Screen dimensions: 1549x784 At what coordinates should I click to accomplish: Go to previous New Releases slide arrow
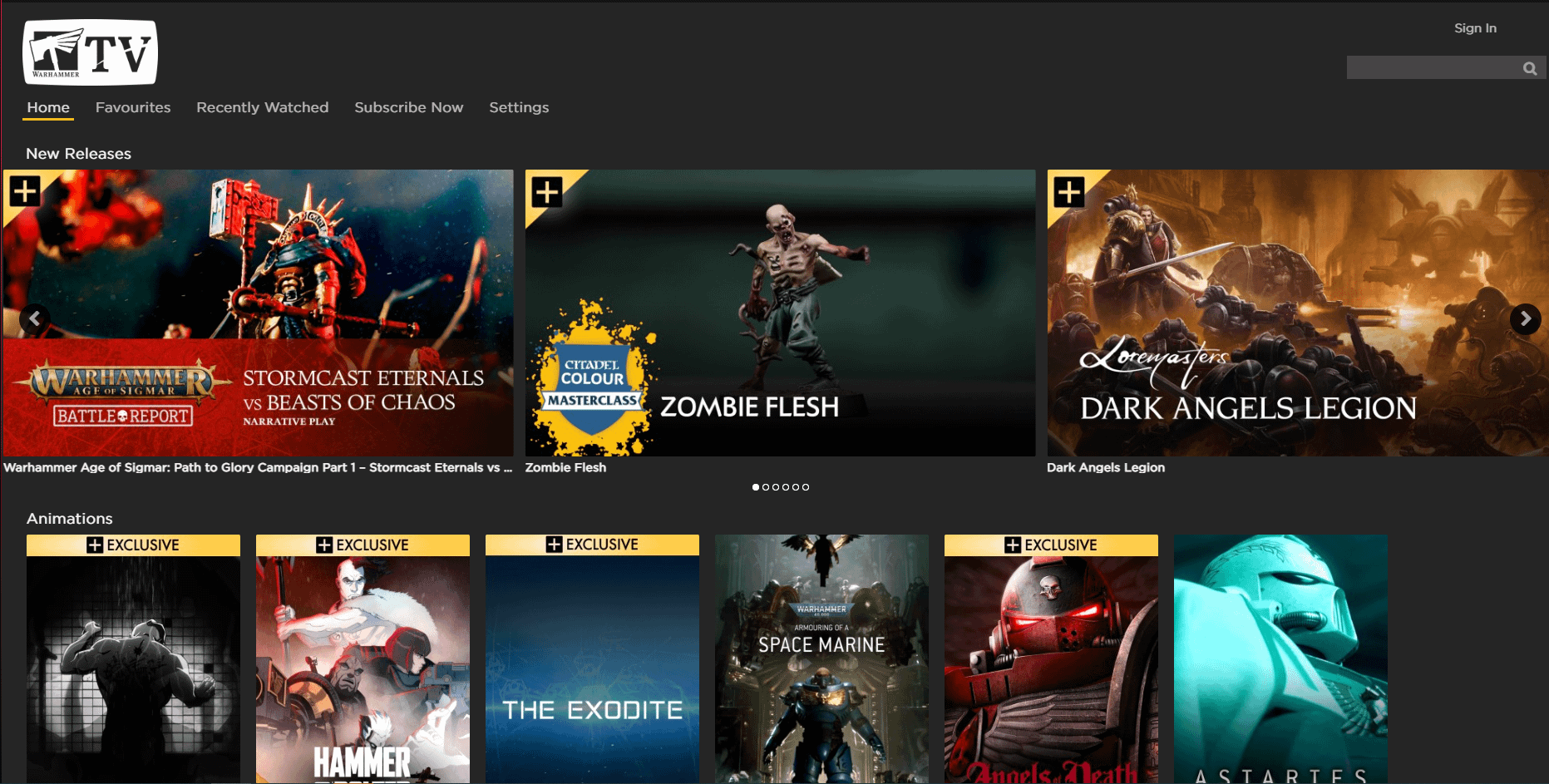[34, 318]
